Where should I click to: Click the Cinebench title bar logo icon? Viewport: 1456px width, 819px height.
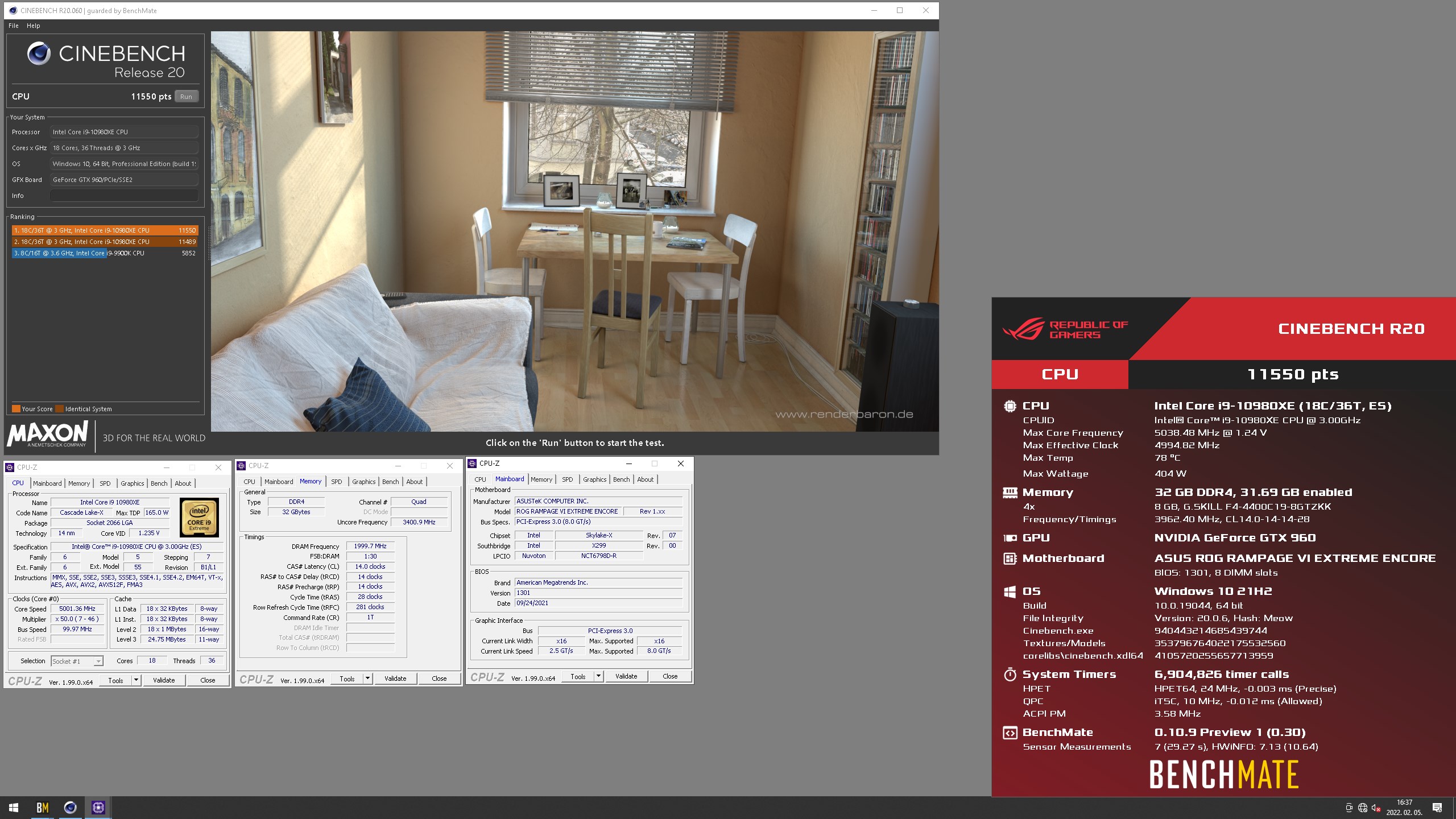point(13,10)
